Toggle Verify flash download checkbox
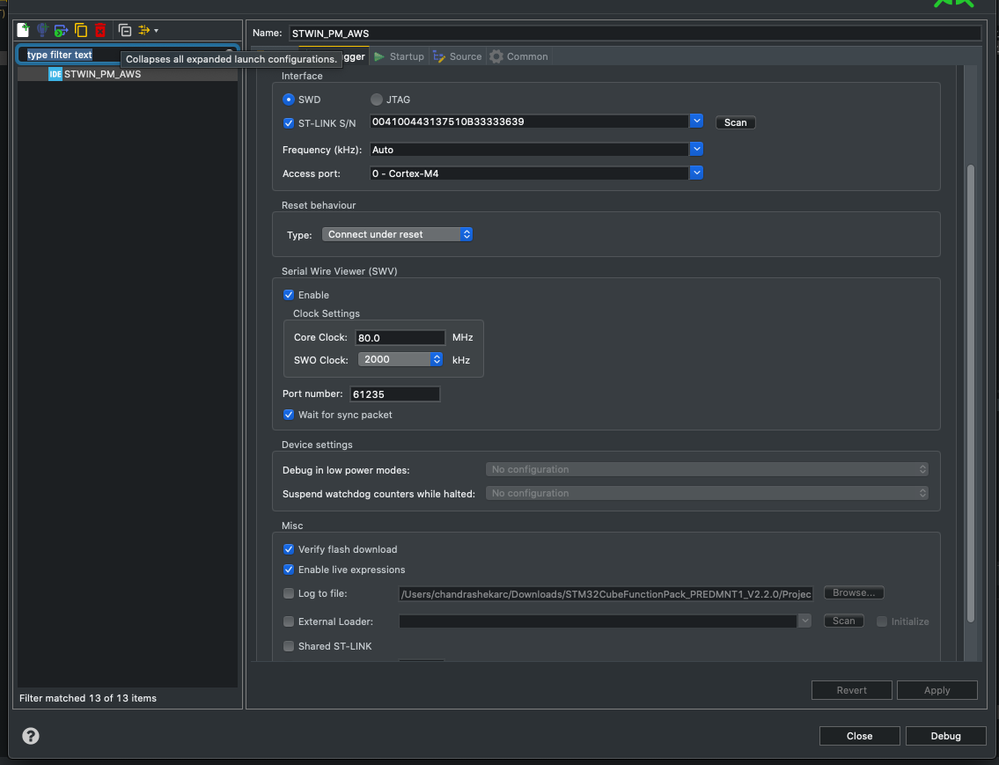Image resolution: width=999 pixels, height=765 pixels. click(289, 549)
